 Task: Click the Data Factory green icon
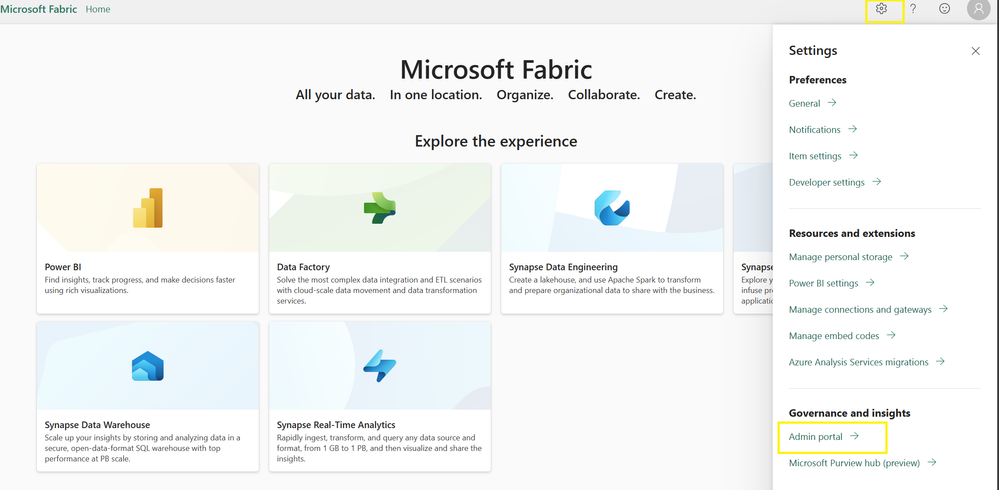point(380,208)
